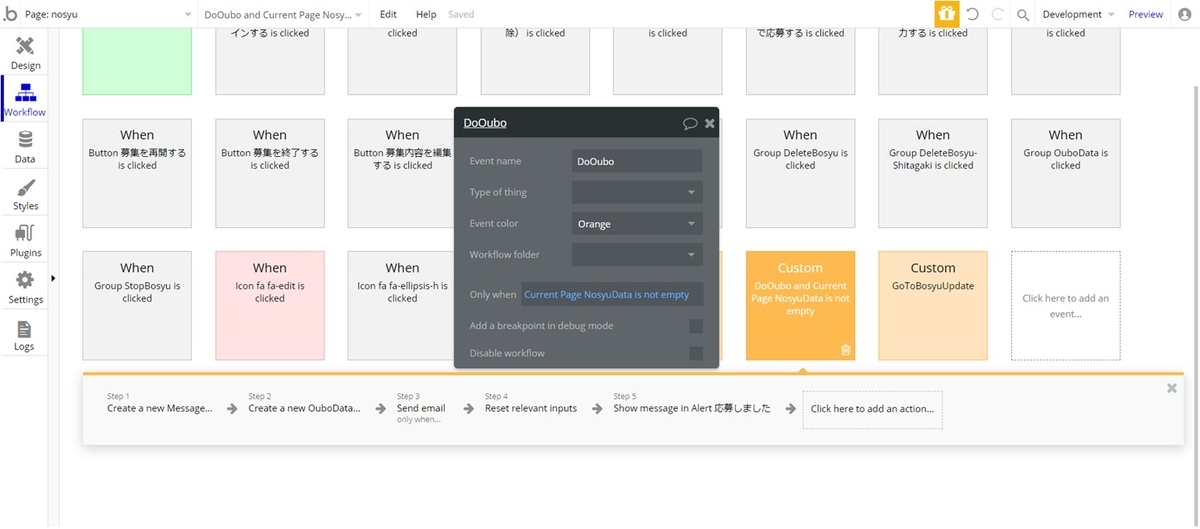The width and height of the screenshot is (1200, 529).
Task: Open comments on DoOubo event dialog
Action: 690,123
